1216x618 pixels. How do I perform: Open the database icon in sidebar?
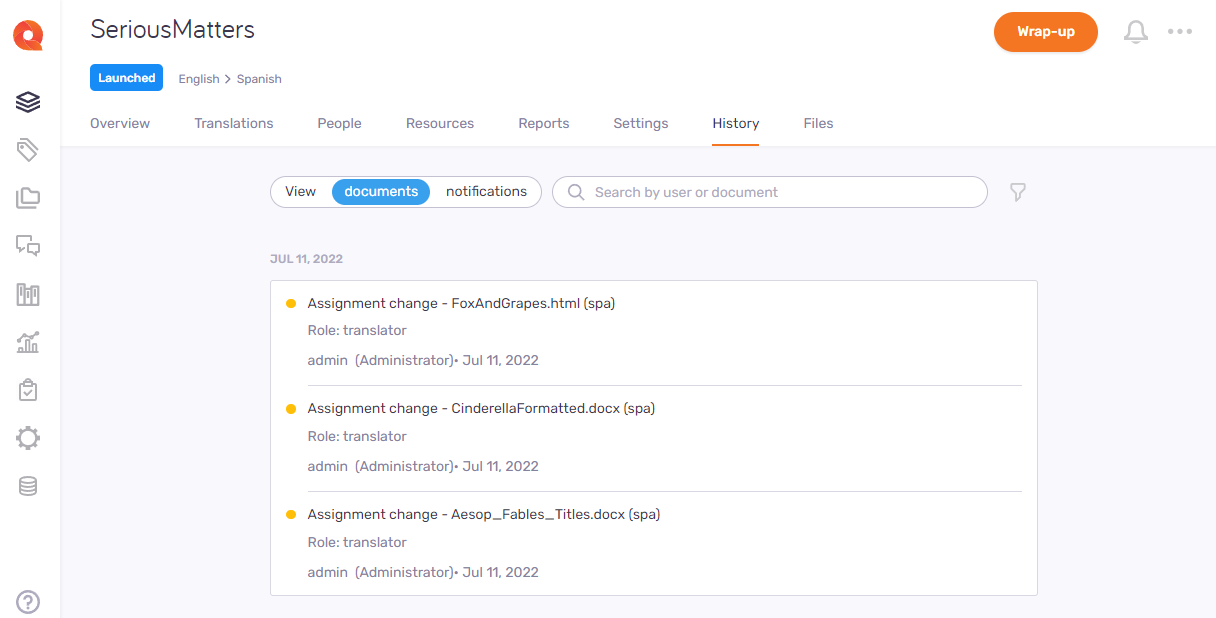(x=28, y=486)
